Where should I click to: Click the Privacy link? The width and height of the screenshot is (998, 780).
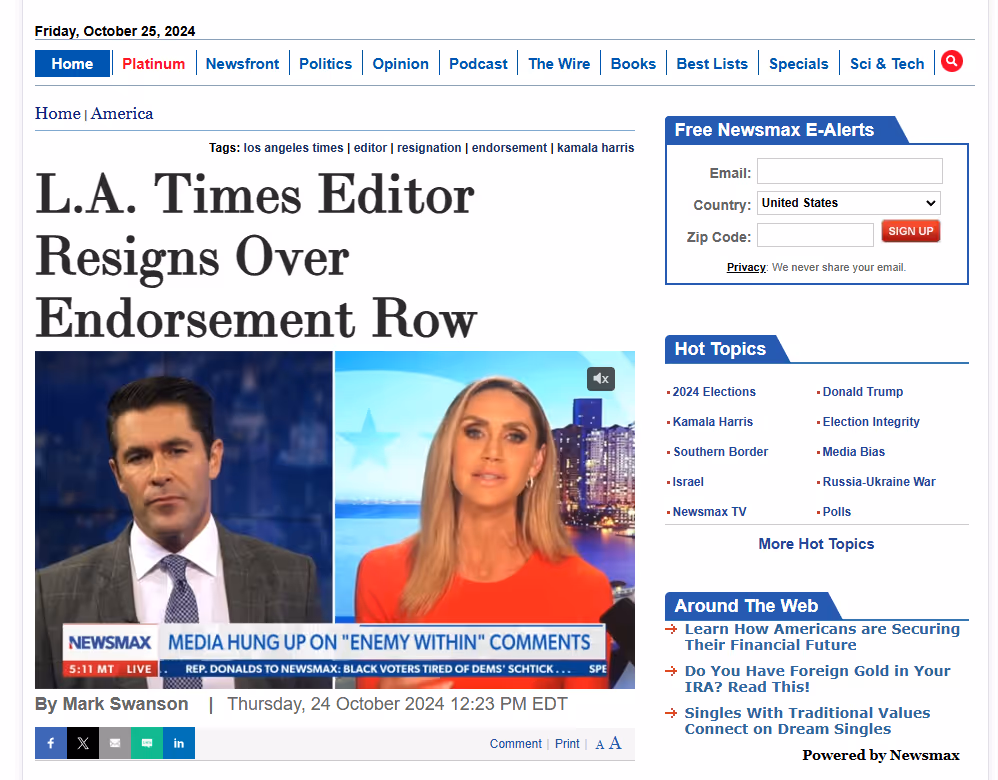[x=746, y=267]
